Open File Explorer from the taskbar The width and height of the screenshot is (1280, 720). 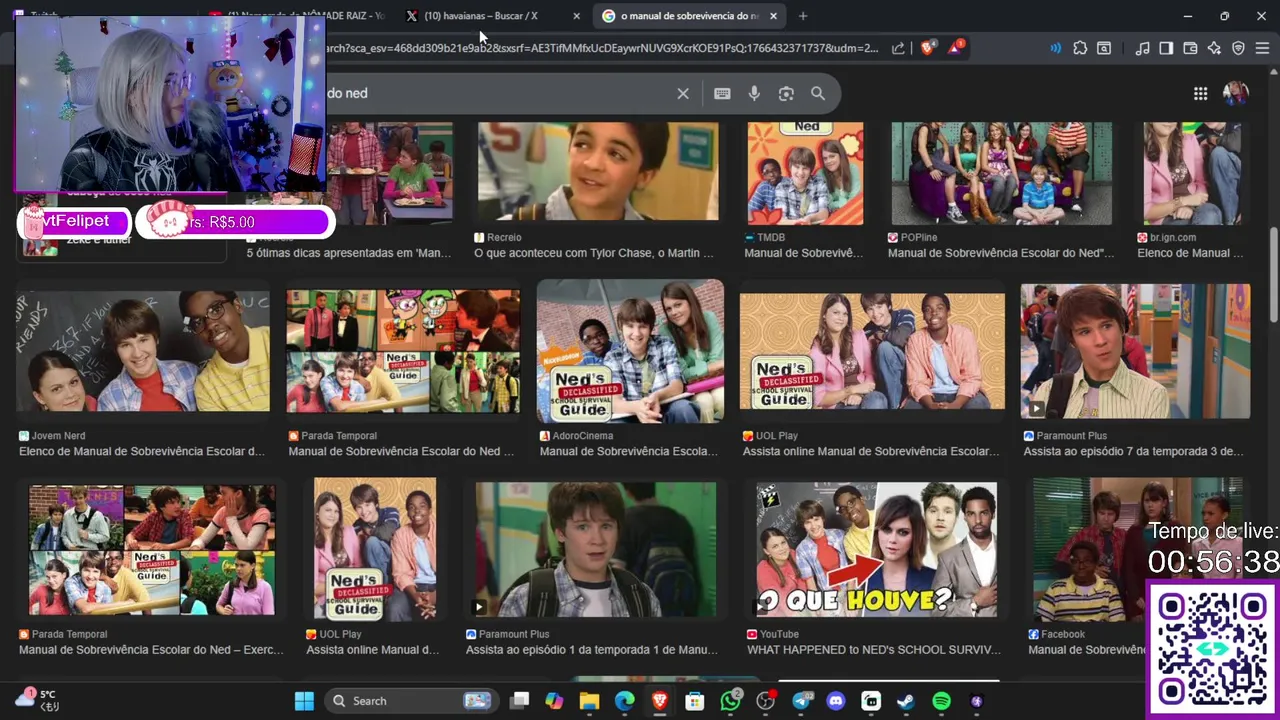coord(589,701)
